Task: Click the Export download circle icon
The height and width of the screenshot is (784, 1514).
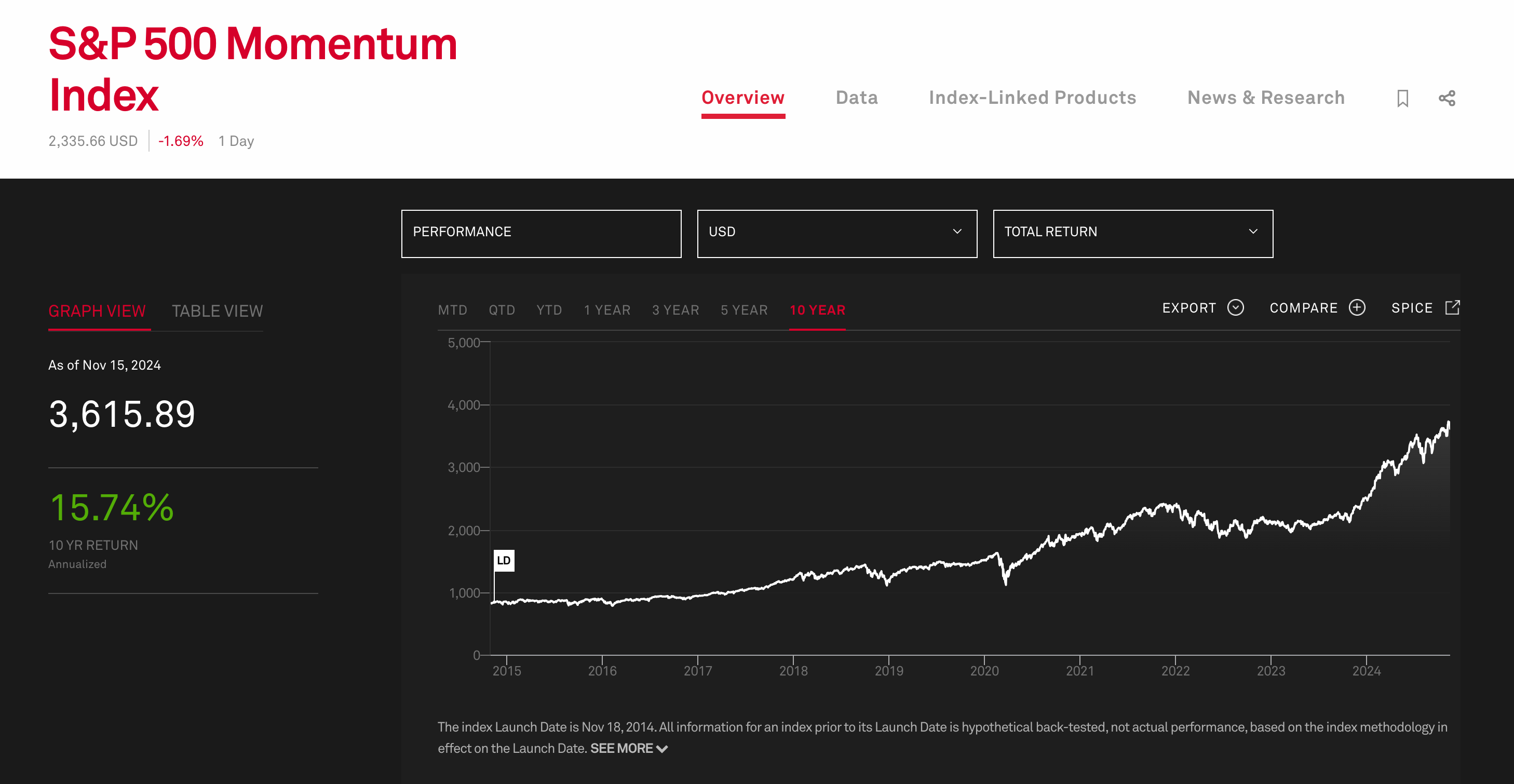Action: [x=1235, y=308]
